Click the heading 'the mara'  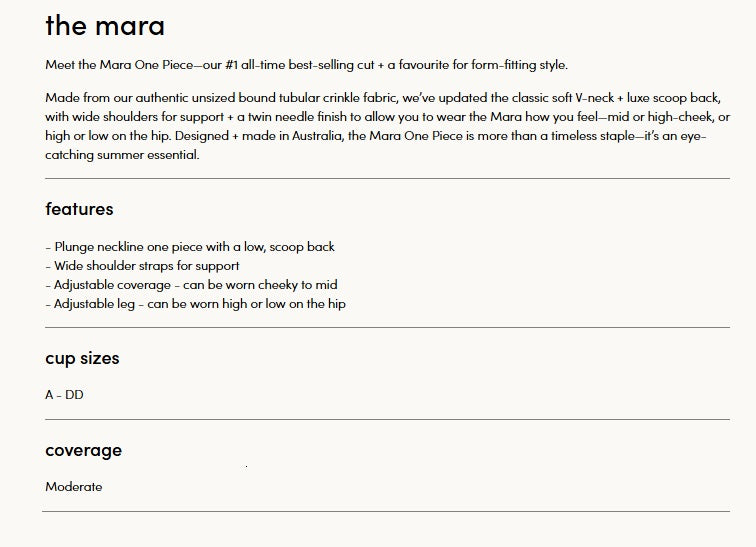coord(105,26)
